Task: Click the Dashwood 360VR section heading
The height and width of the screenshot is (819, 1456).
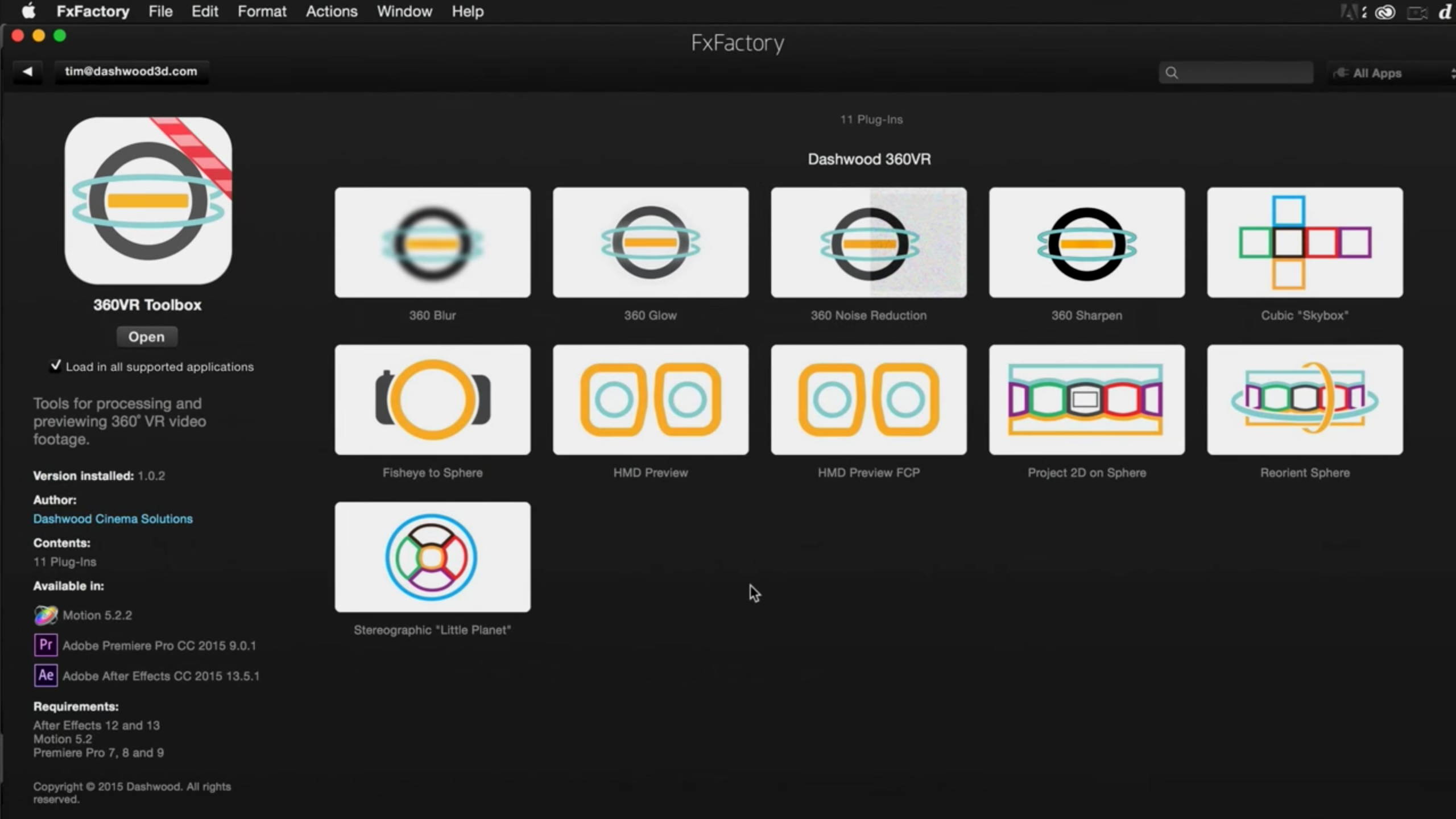Action: point(869,159)
